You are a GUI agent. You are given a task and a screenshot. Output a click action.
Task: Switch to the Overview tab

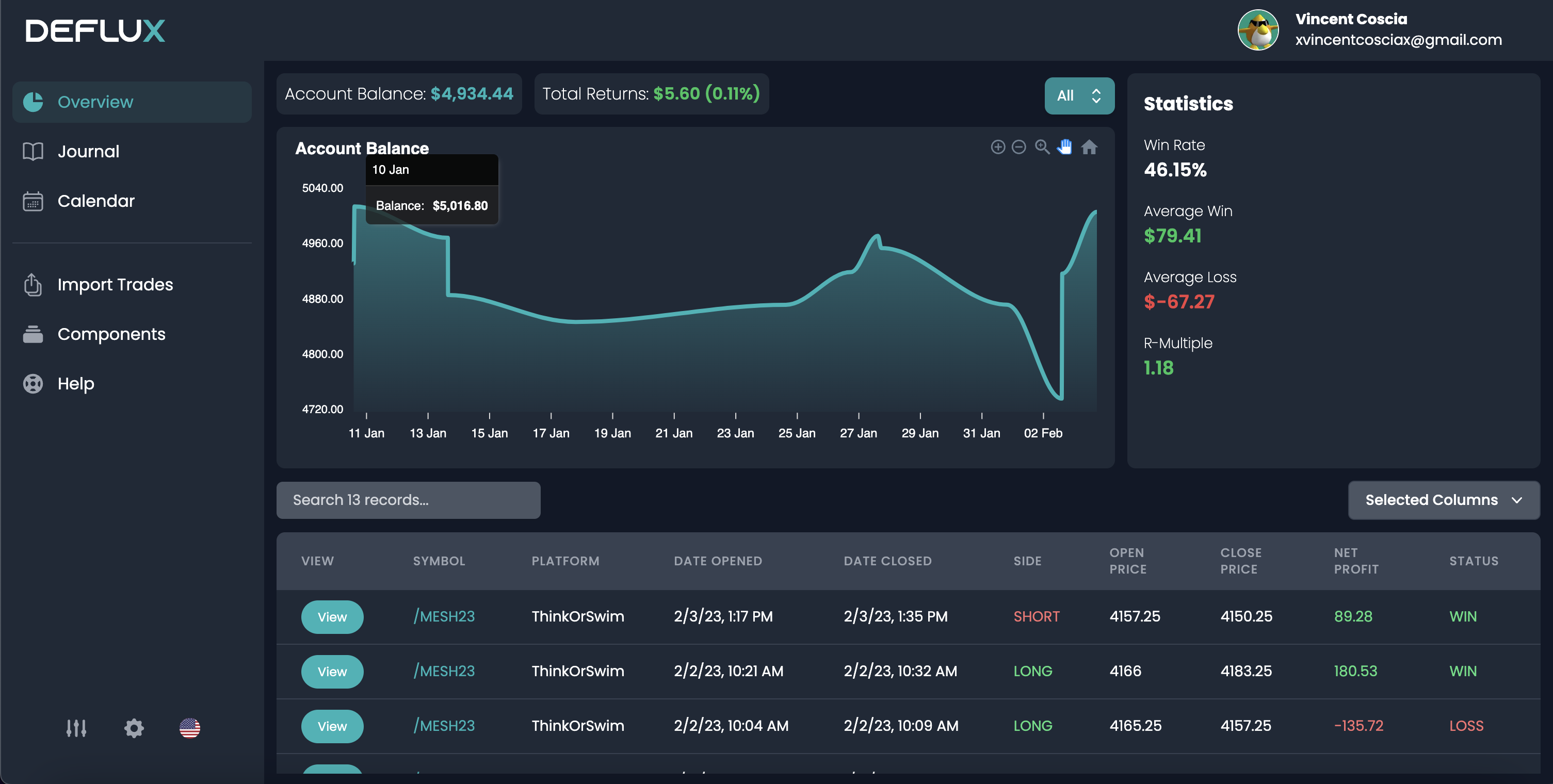pos(96,101)
